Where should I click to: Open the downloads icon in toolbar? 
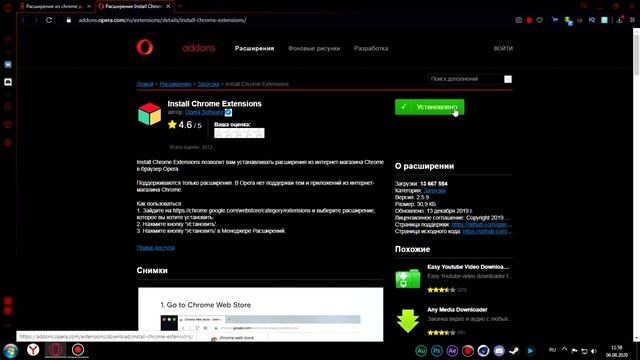[x=620, y=20]
